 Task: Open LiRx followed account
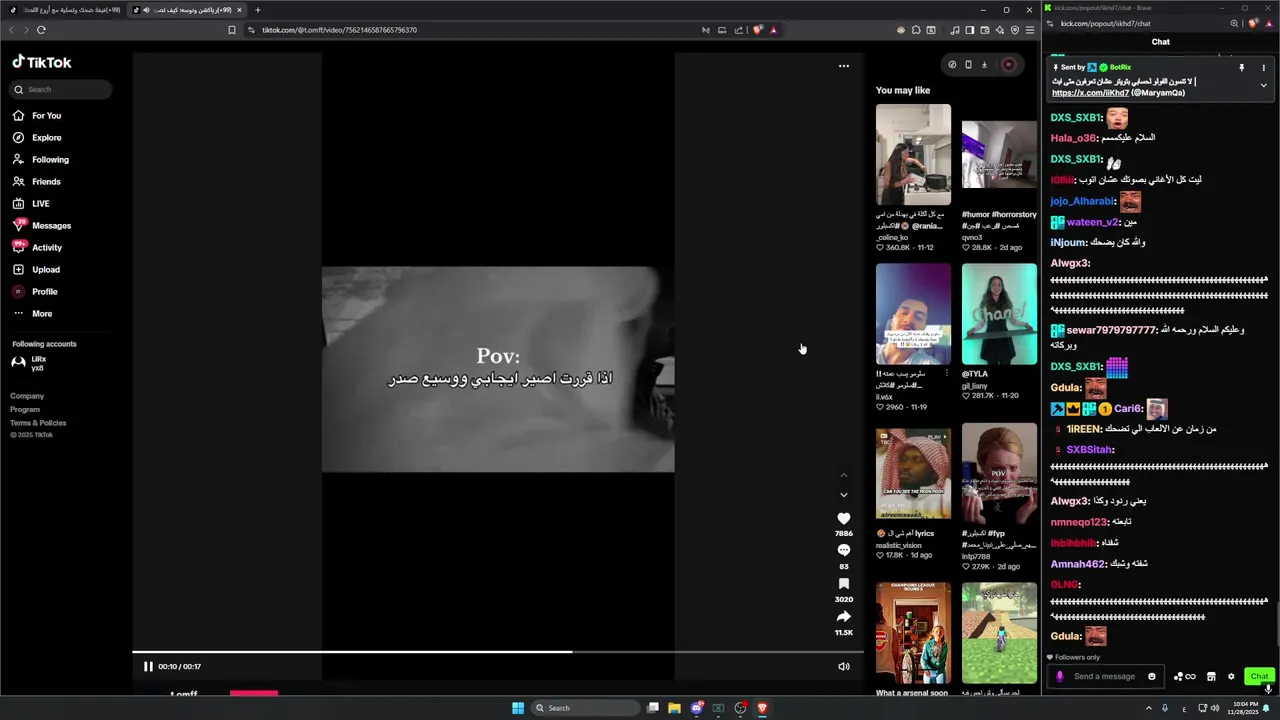click(x=29, y=363)
